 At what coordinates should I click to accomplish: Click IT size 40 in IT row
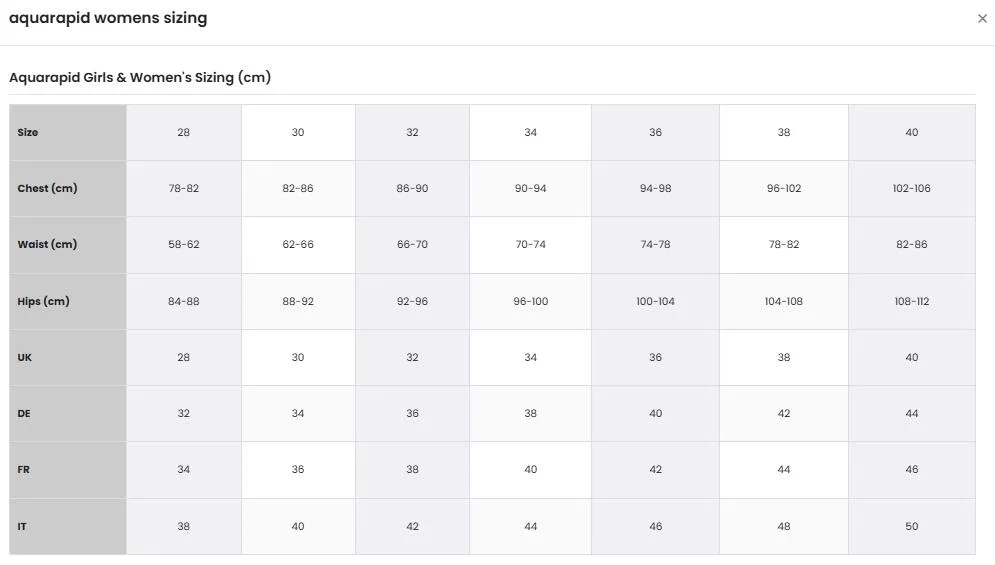coord(298,526)
